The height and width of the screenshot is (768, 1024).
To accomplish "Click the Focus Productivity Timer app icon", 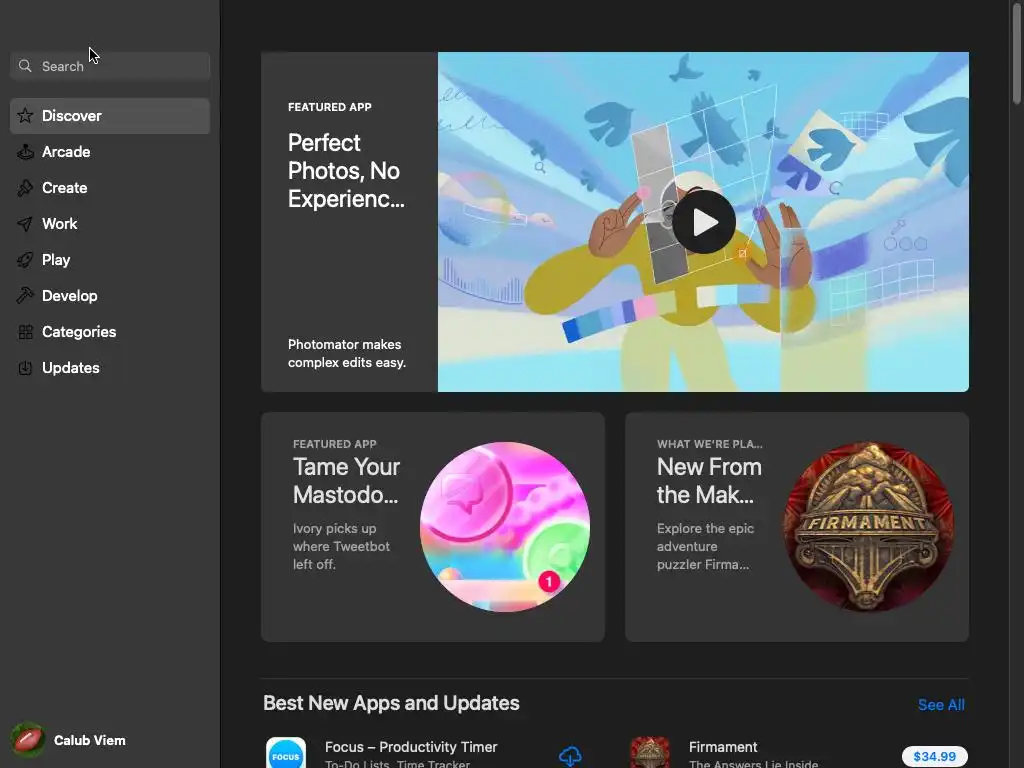I will 285,753.
